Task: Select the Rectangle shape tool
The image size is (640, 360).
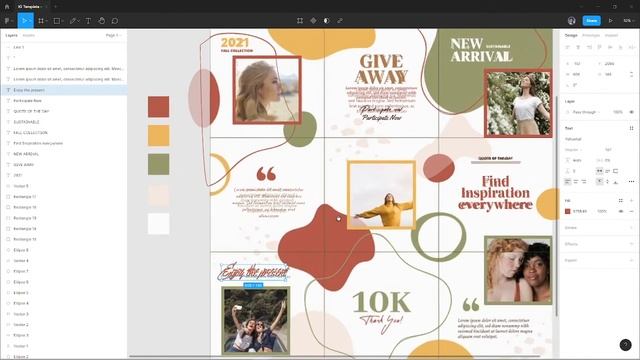Action: pos(57,20)
